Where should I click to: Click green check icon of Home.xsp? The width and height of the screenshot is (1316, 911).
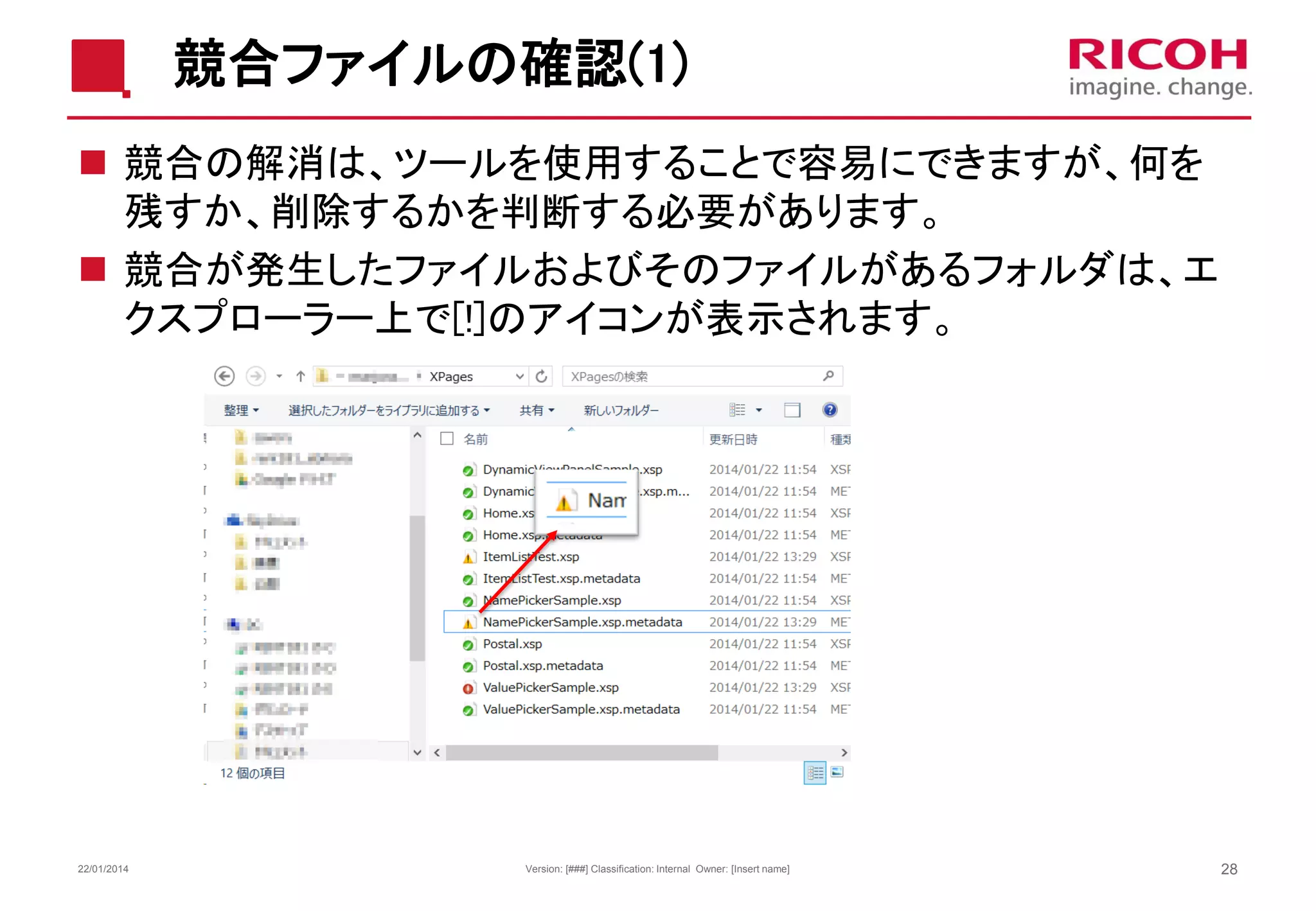[x=469, y=514]
